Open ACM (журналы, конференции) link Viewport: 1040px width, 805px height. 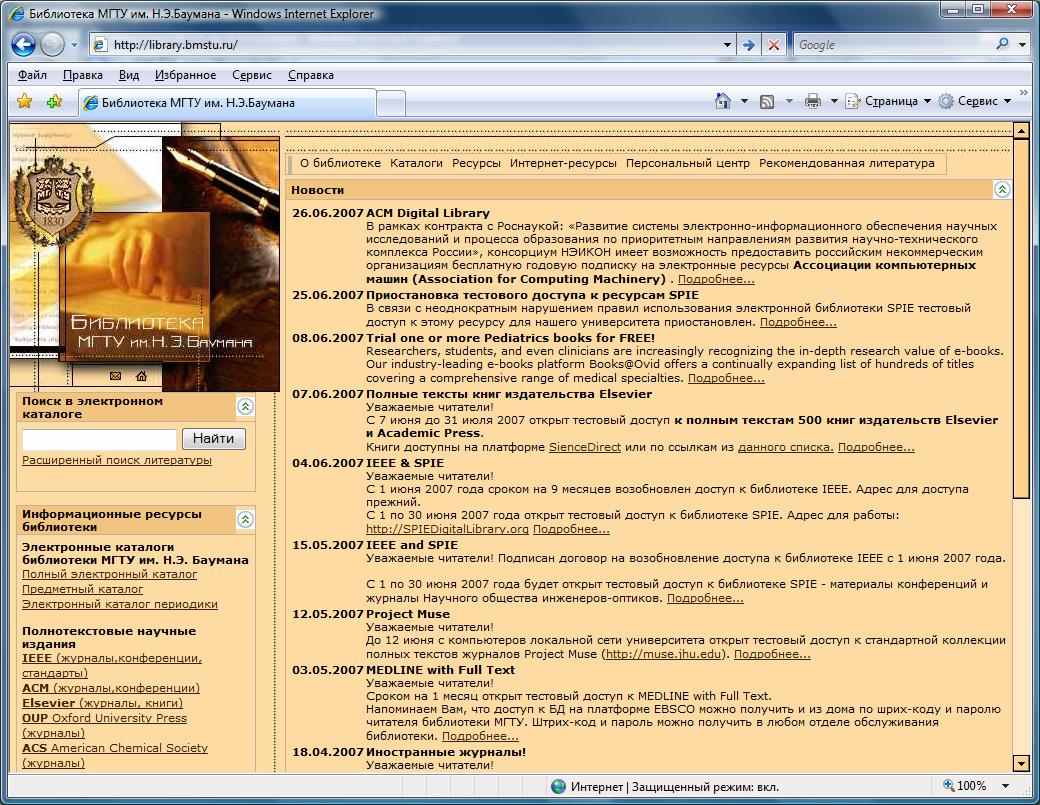click(111, 688)
